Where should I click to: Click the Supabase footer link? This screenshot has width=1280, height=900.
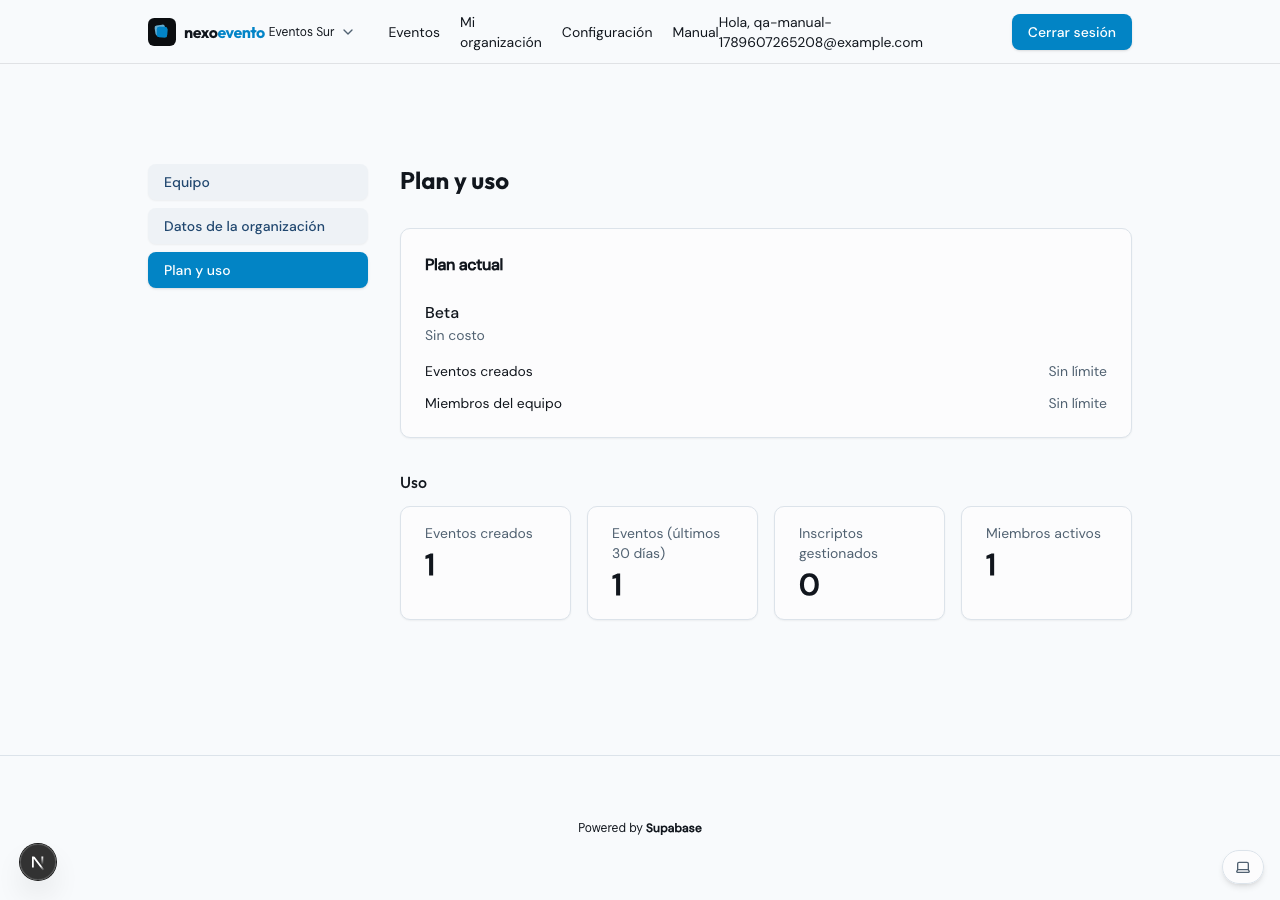pyautogui.click(x=674, y=828)
